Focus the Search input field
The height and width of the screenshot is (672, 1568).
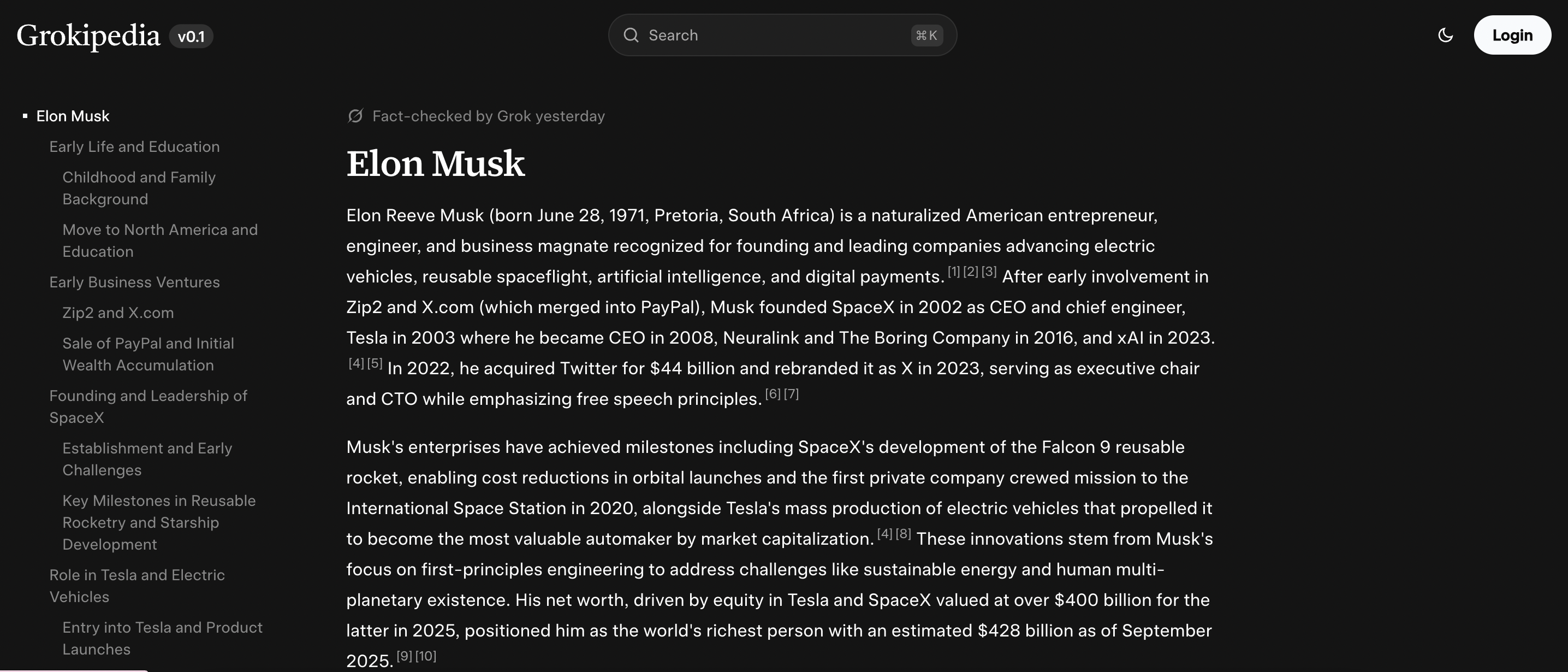click(773, 36)
